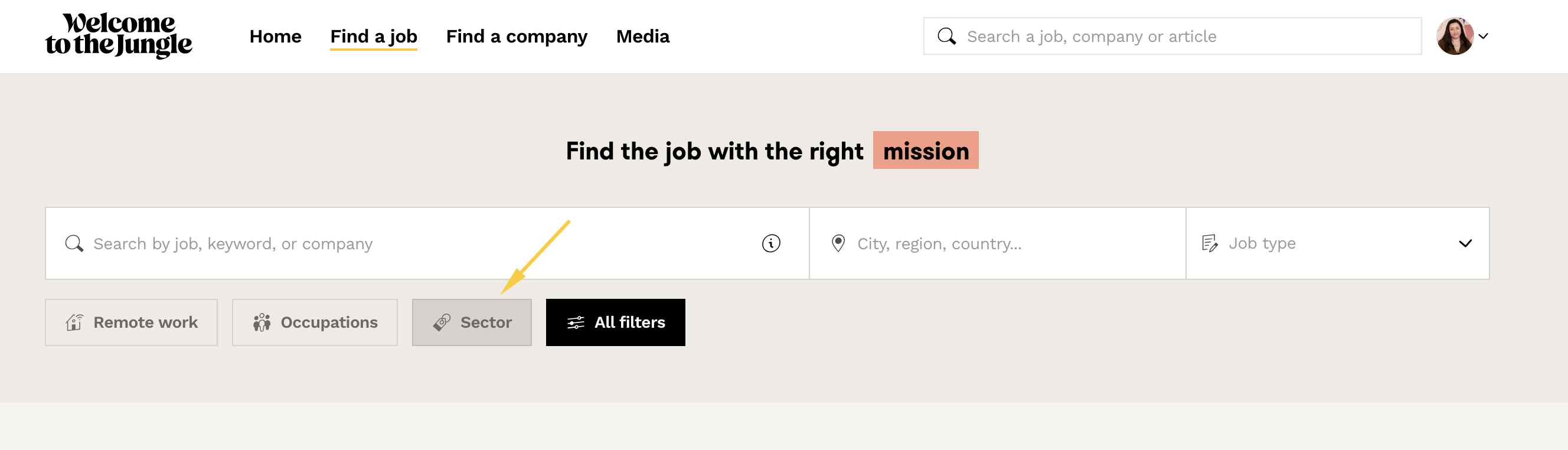Image resolution: width=1568 pixels, height=450 pixels.
Task: Click the location pin icon
Action: pyautogui.click(x=838, y=243)
